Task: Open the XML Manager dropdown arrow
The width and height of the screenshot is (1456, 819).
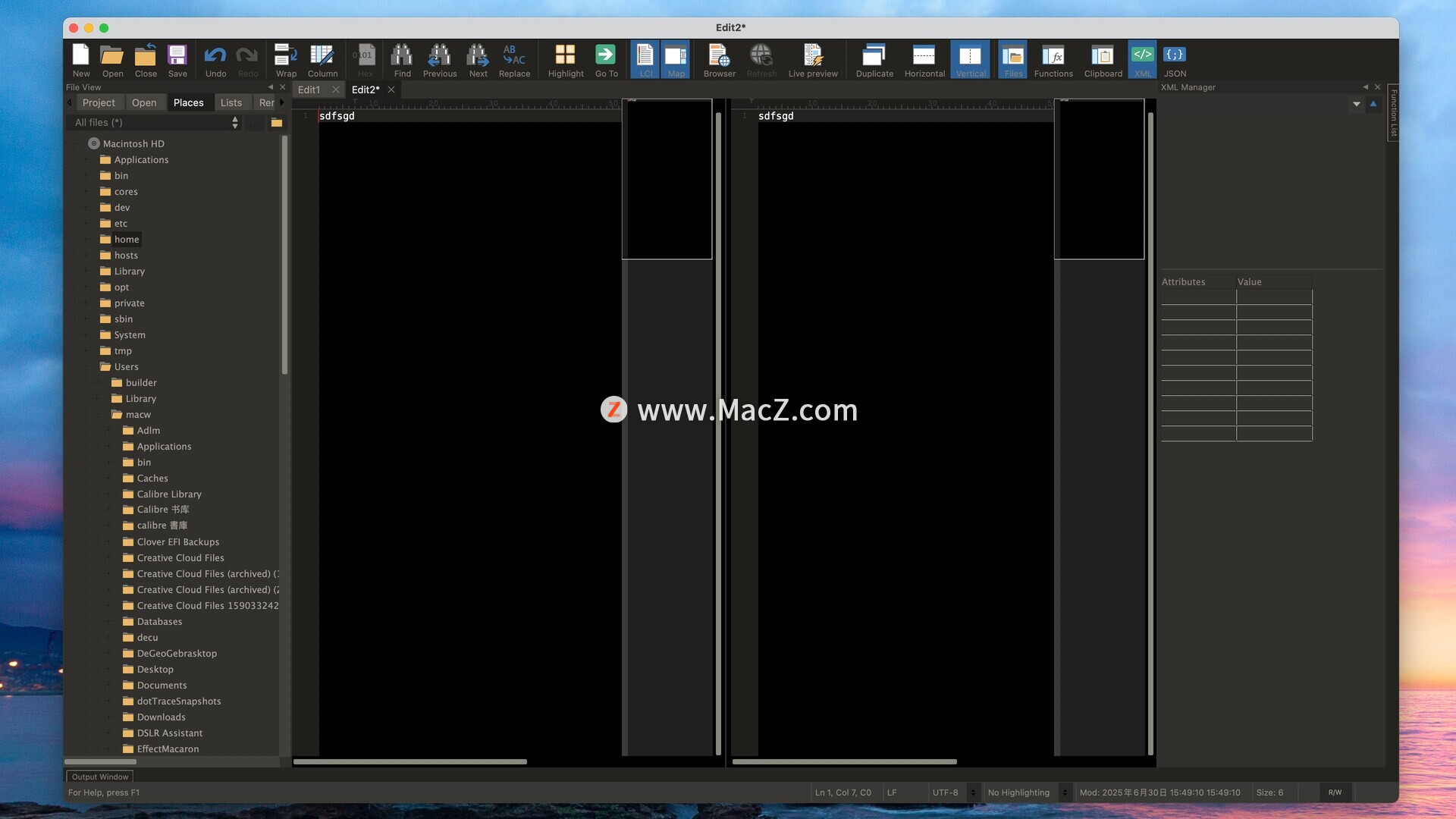Action: coord(1356,104)
